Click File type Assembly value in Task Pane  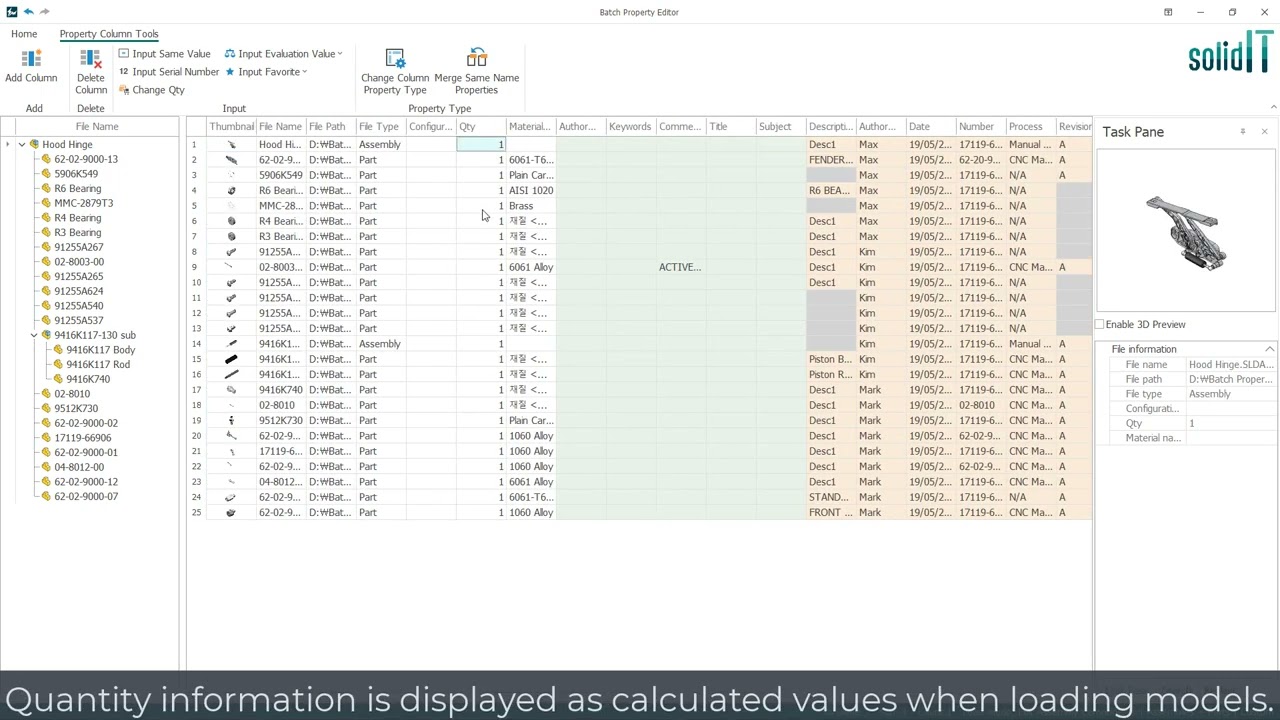1231,394
